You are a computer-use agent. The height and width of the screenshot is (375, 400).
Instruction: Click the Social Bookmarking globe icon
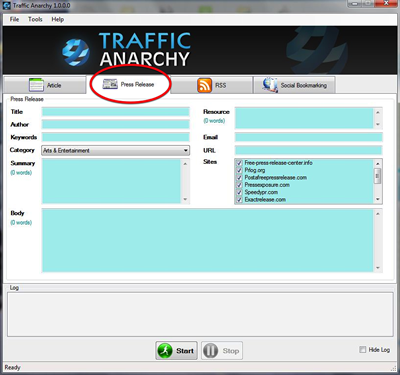pyautogui.click(x=270, y=85)
